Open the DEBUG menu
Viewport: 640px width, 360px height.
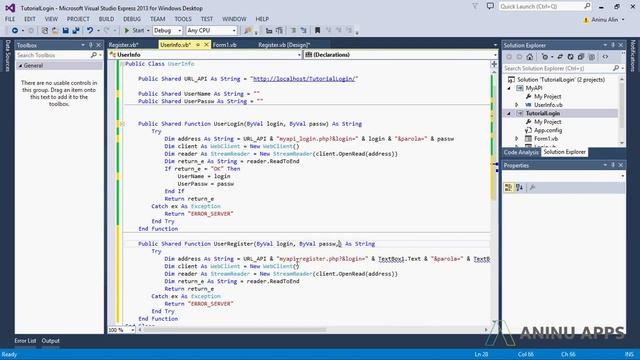(x=132, y=19)
